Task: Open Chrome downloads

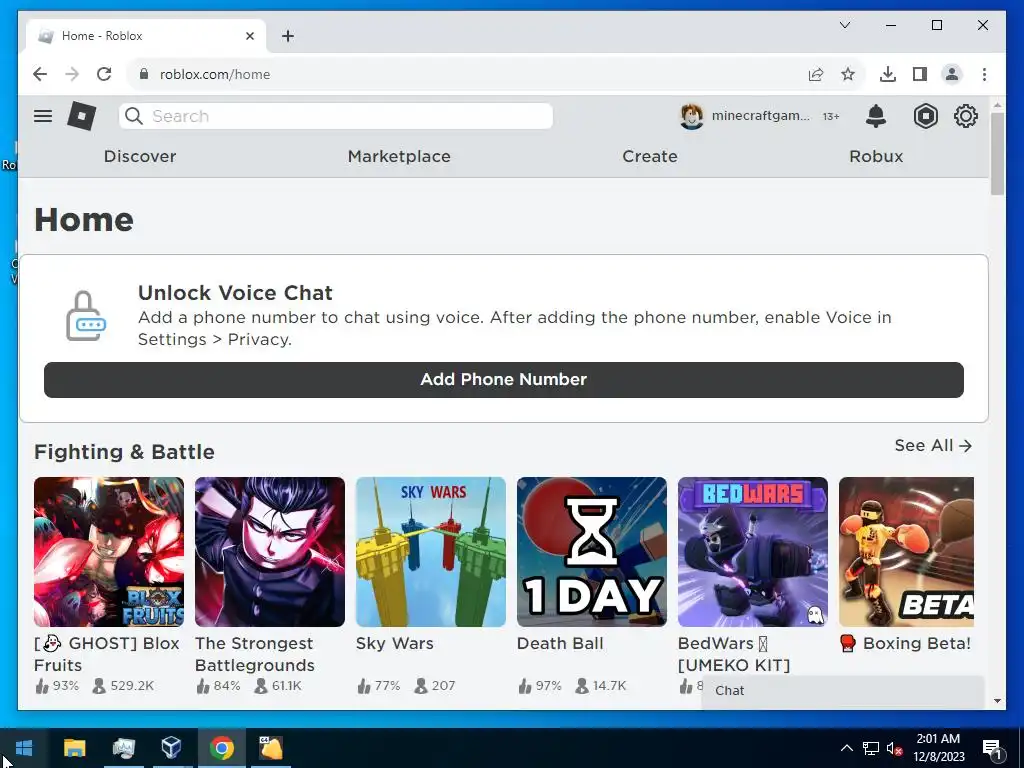Action: (x=888, y=74)
